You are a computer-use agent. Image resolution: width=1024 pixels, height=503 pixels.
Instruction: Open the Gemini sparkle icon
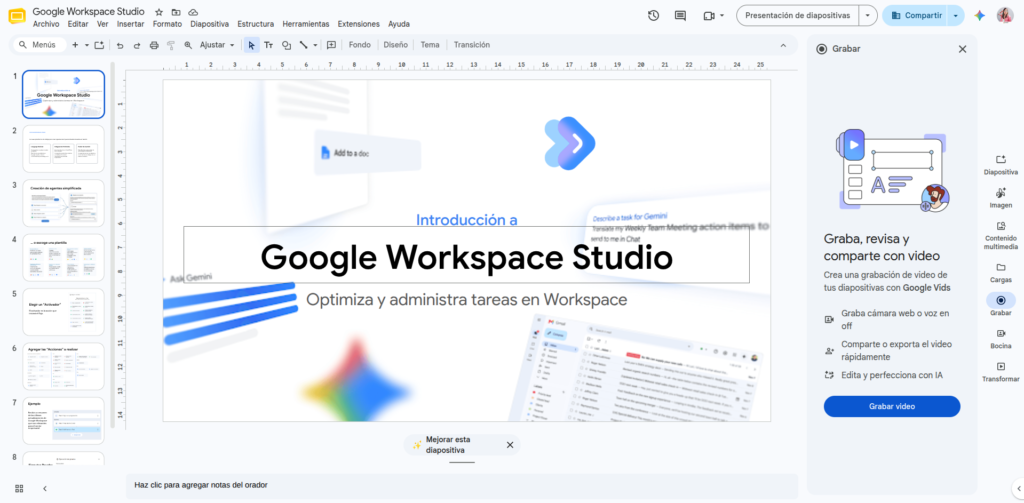(x=979, y=16)
